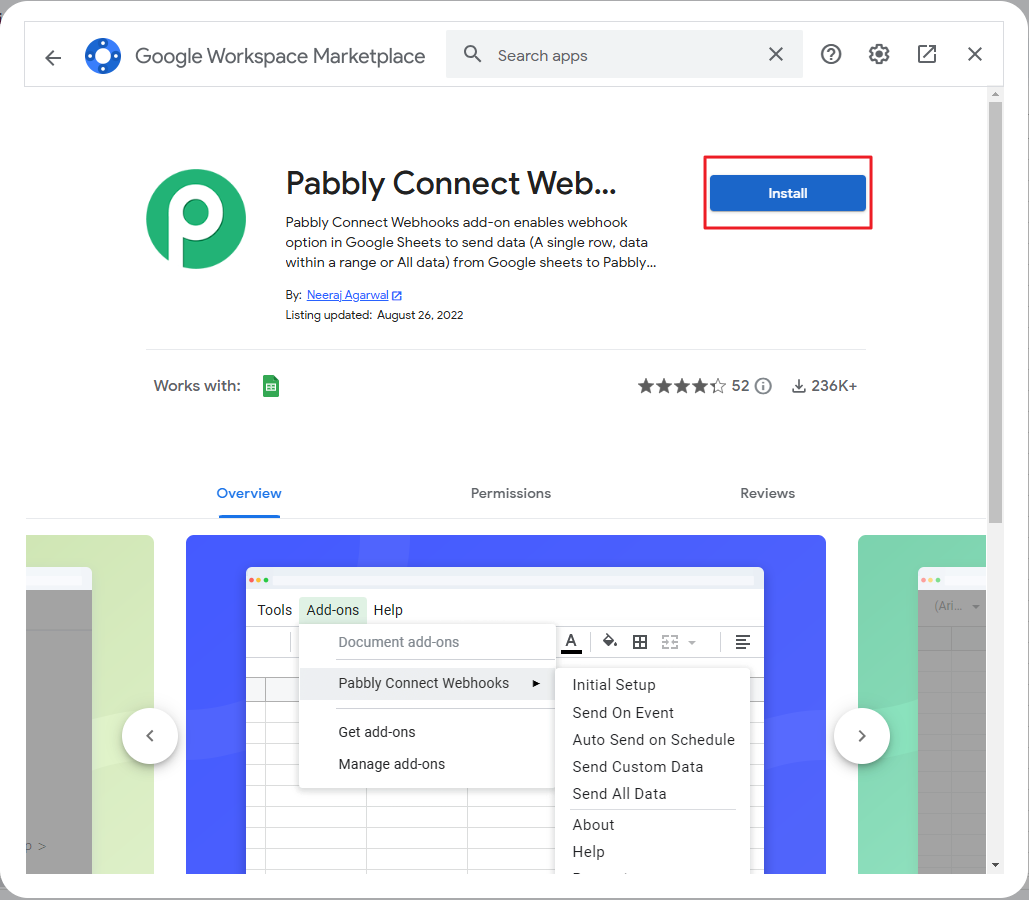Show next screenshot with right chevron
Screen dimensions: 1029x900
coord(862,736)
